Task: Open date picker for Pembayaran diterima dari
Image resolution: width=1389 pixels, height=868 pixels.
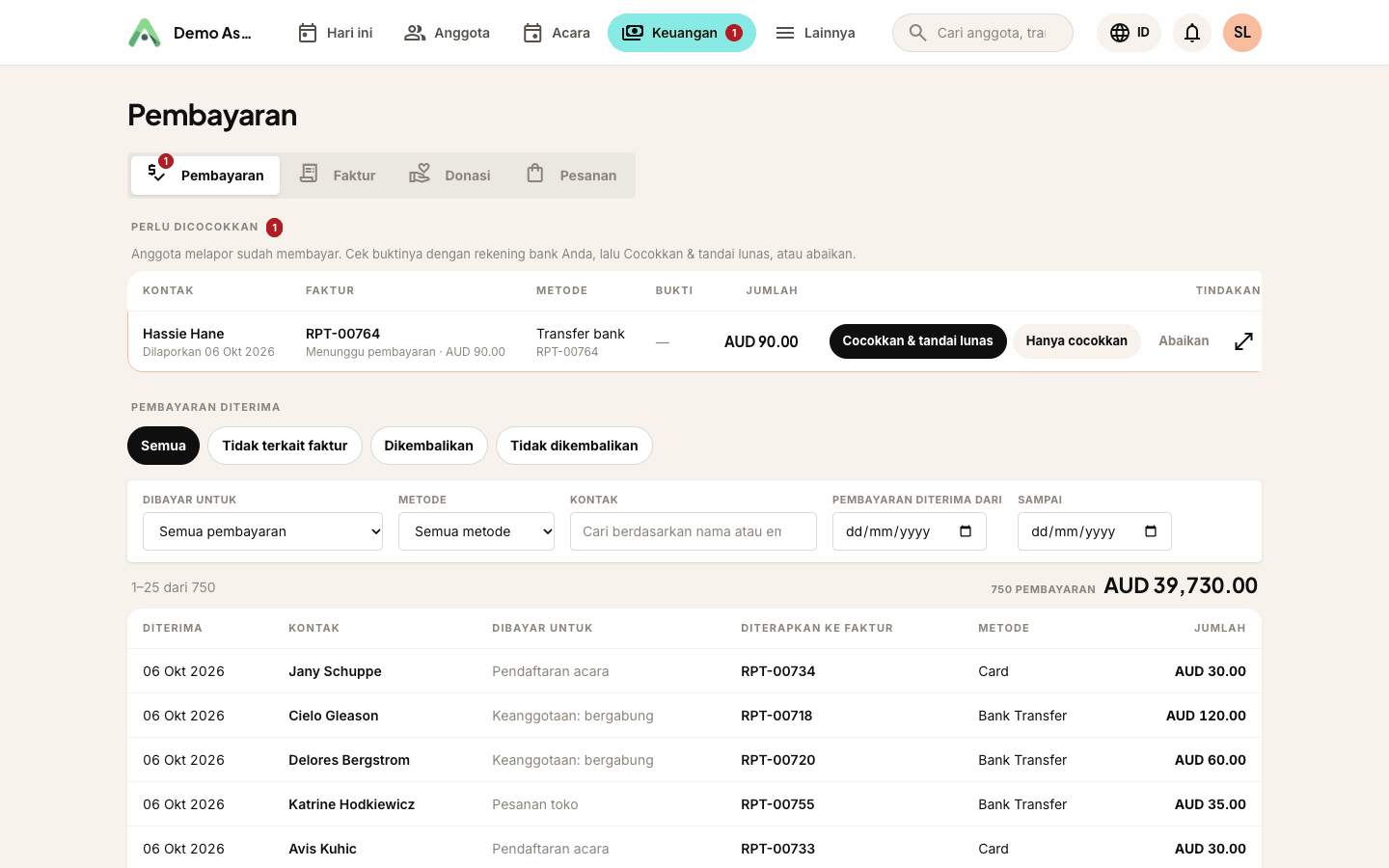Action: click(966, 531)
